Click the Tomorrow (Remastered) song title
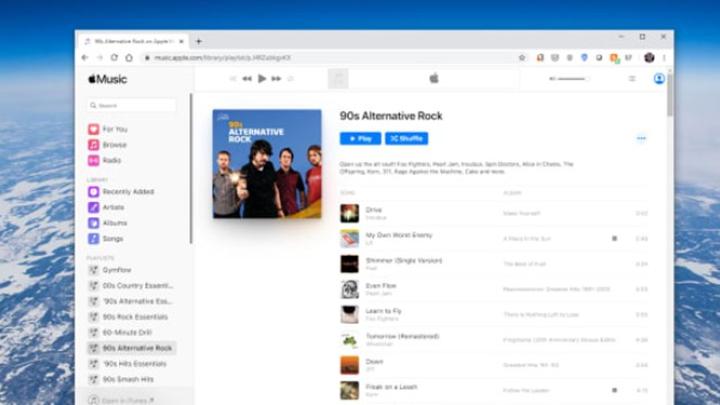Viewport: 720px width, 405px height. (402, 336)
